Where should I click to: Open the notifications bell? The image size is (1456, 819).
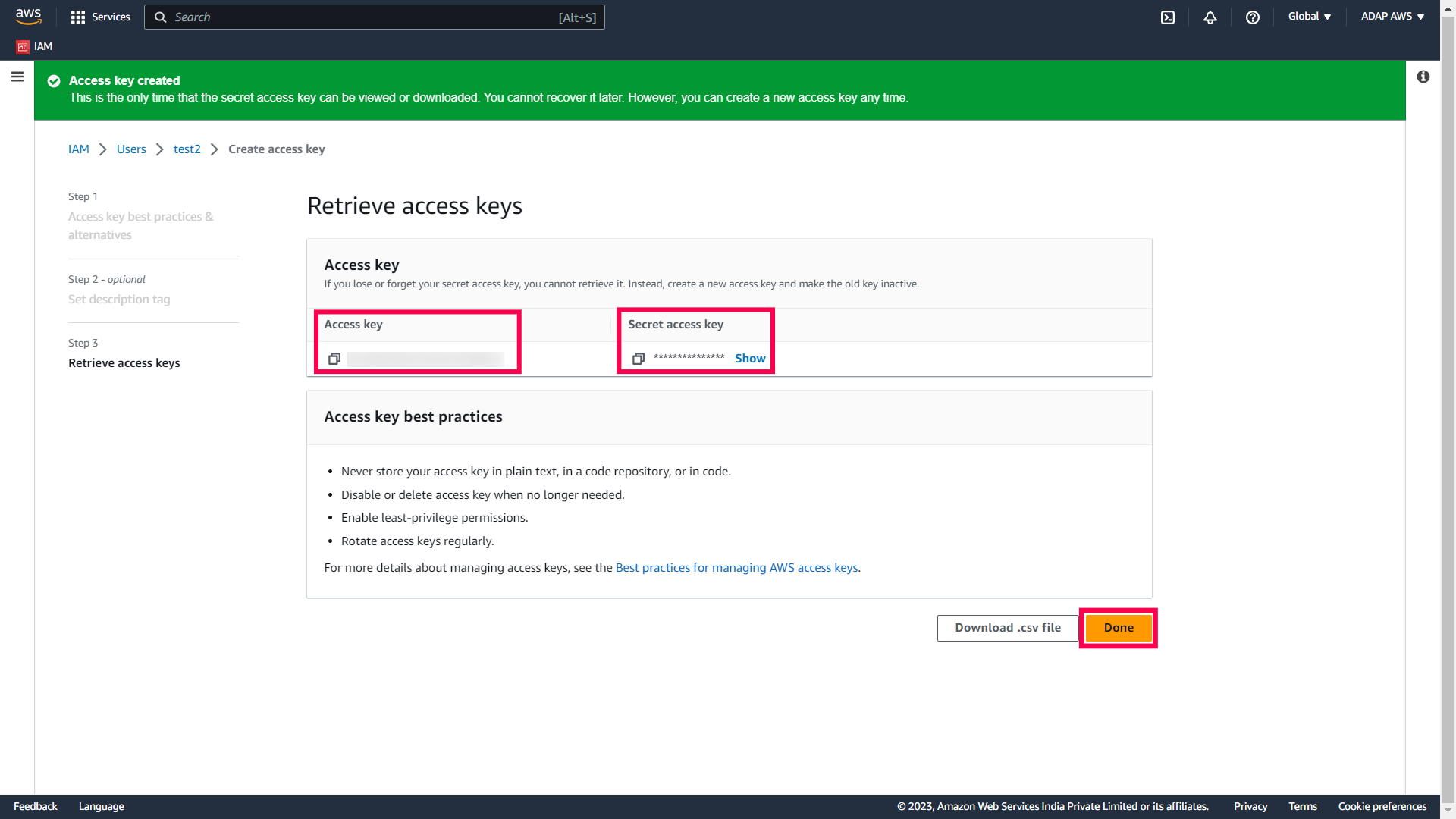tap(1210, 17)
